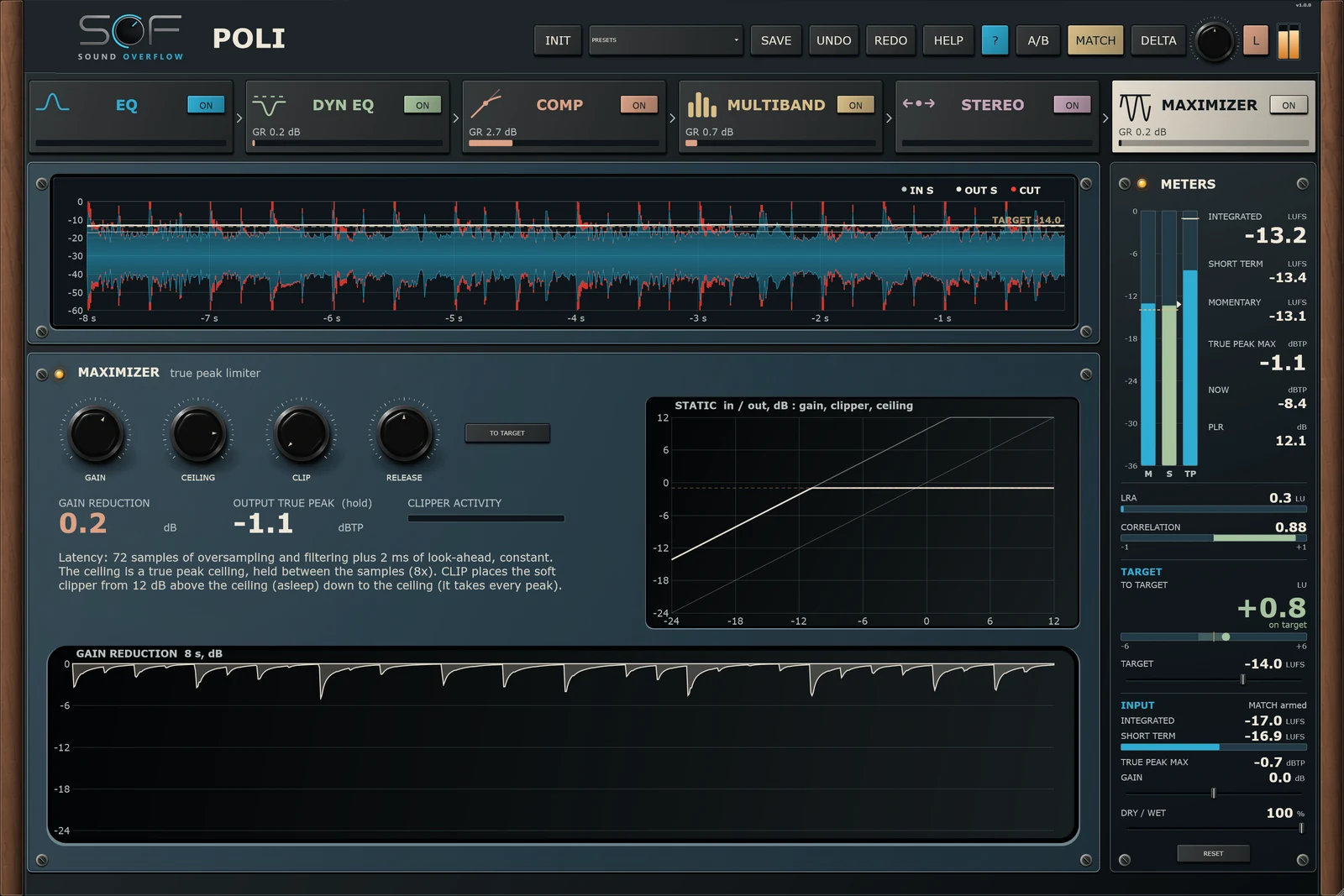The image size is (1344, 896).
Task: Click the TO TARGET button
Action: click(507, 433)
